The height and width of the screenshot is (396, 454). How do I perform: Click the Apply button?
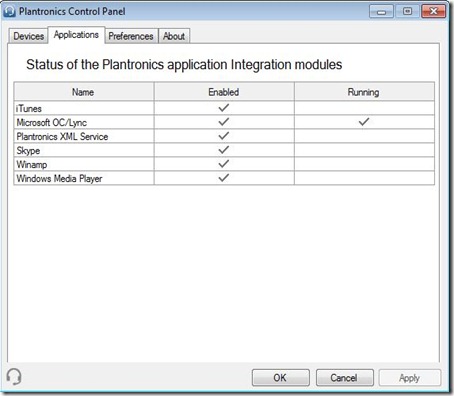pos(410,378)
